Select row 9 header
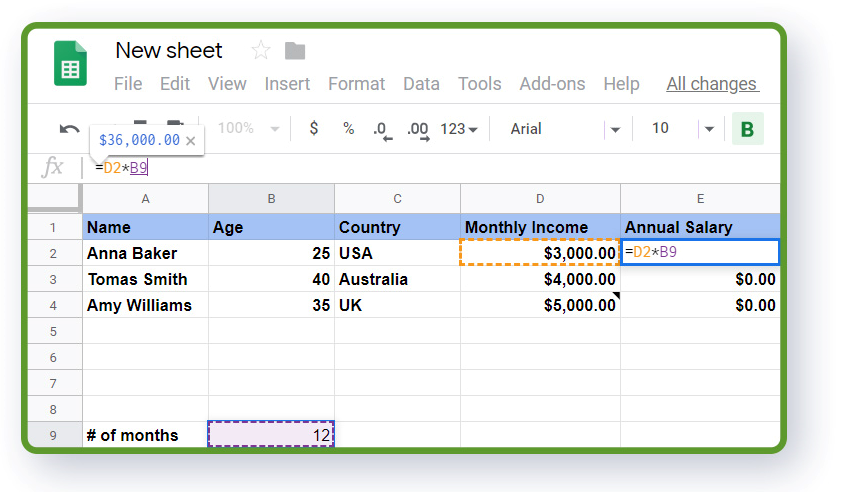851x492 pixels. [x=53, y=435]
